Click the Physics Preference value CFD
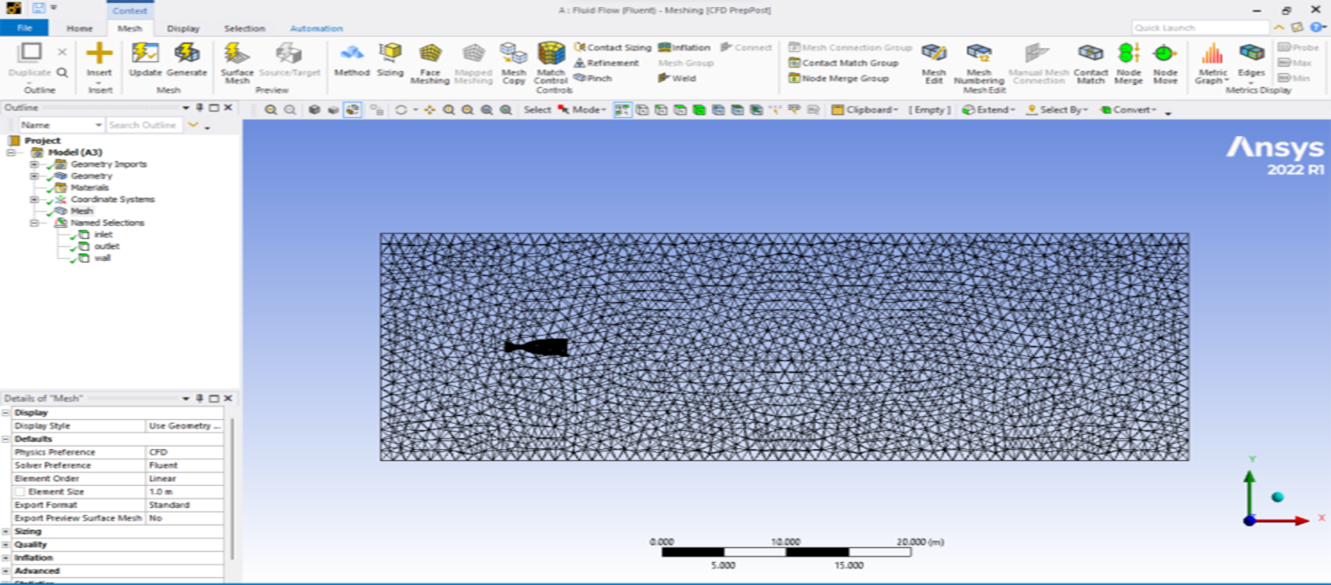Screen dimensions: 1331x585 [x=185, y=452]
